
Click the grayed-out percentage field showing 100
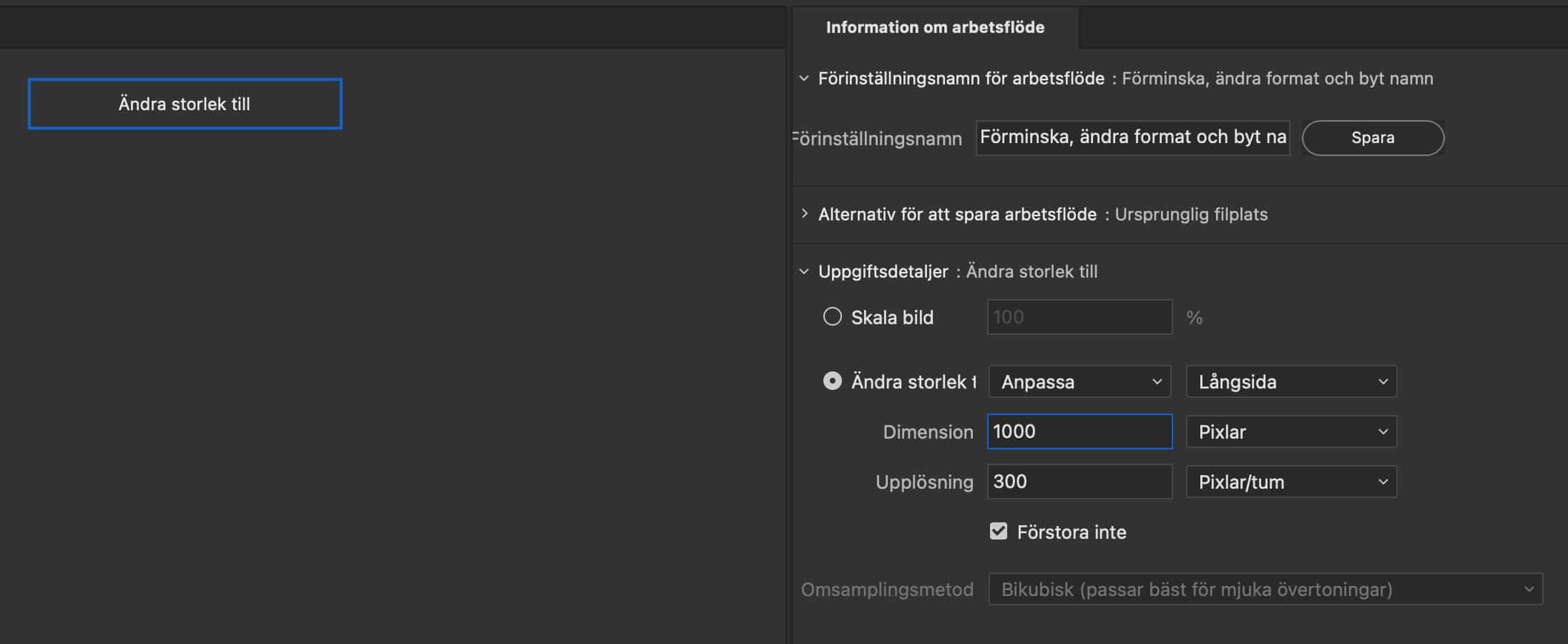(1079, 317)
